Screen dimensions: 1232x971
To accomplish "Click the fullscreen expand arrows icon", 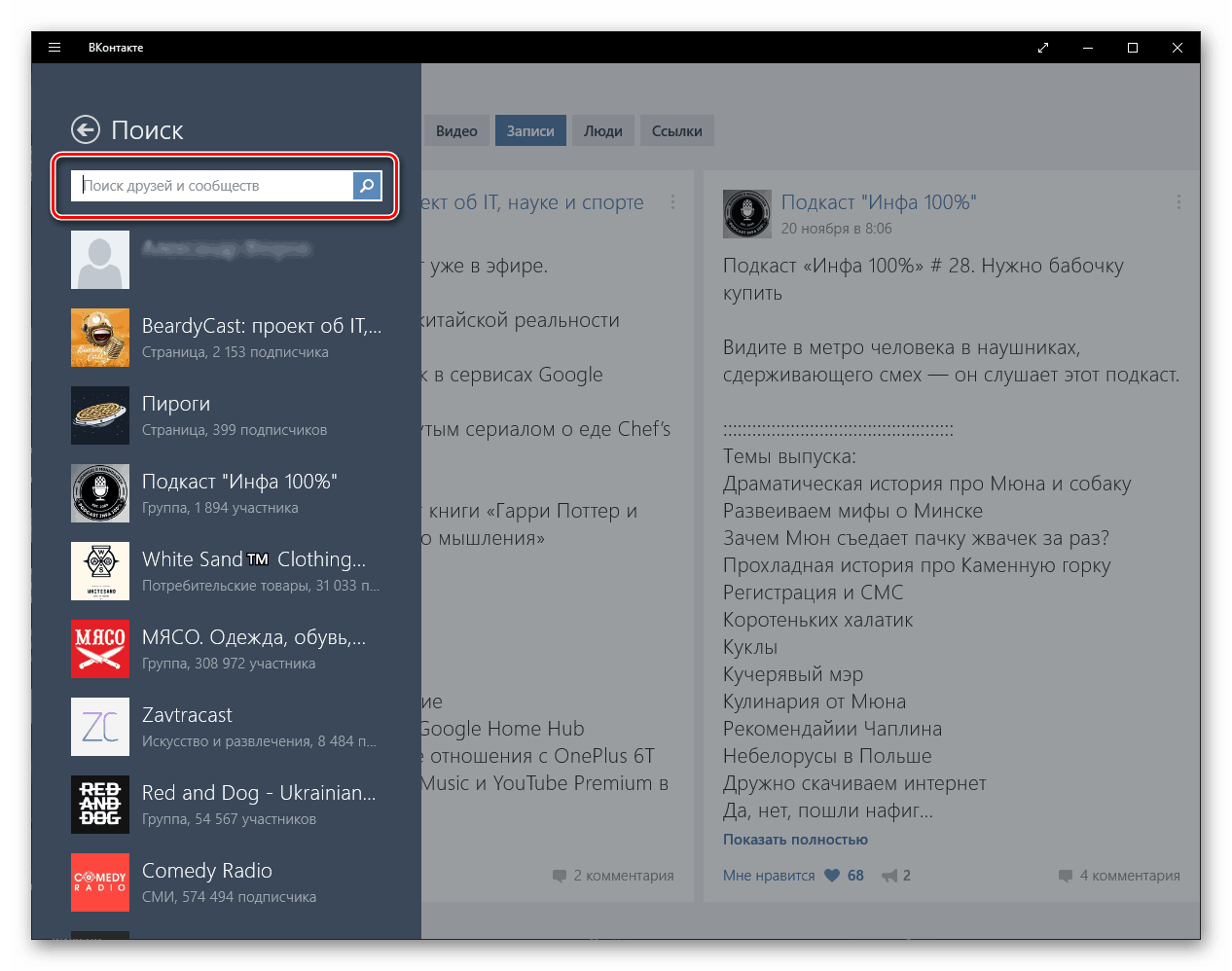I will [1043, 48].
